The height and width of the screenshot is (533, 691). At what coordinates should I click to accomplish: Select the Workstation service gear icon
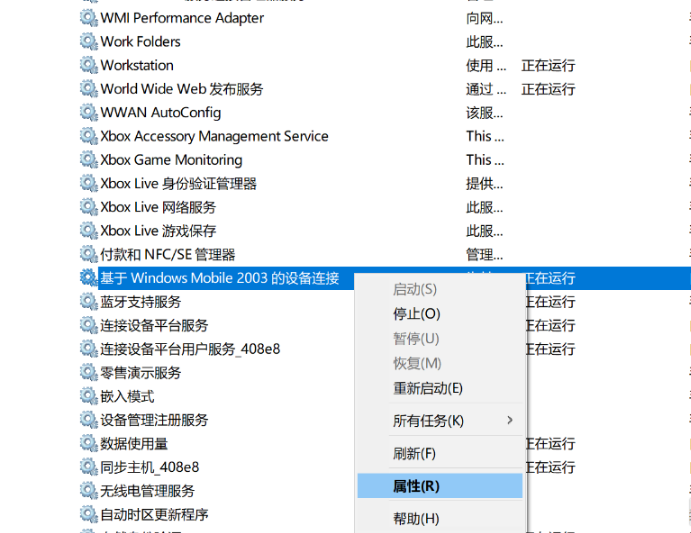point(89,65)
